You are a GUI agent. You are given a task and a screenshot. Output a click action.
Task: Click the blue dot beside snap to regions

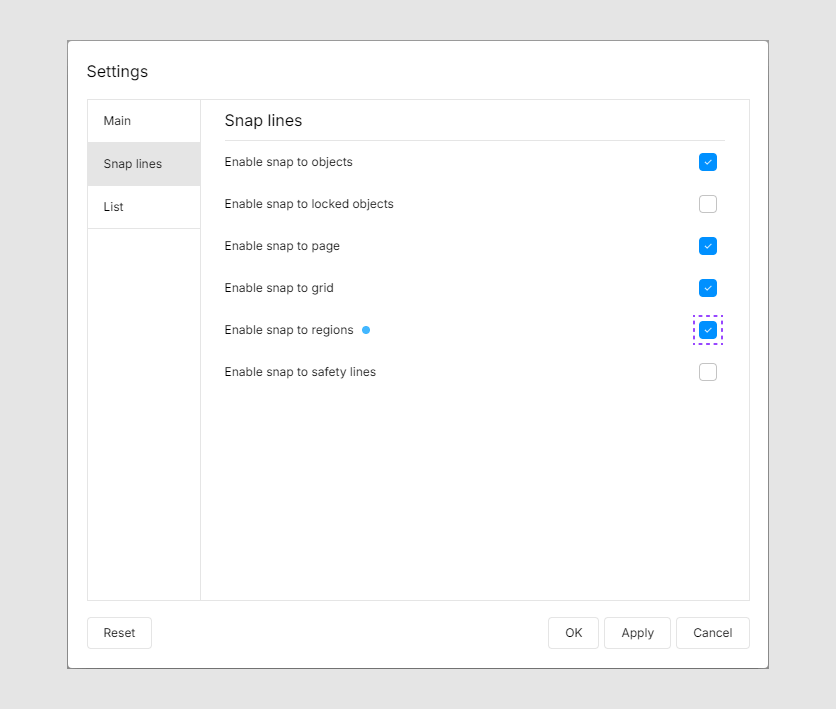(366, 330)
